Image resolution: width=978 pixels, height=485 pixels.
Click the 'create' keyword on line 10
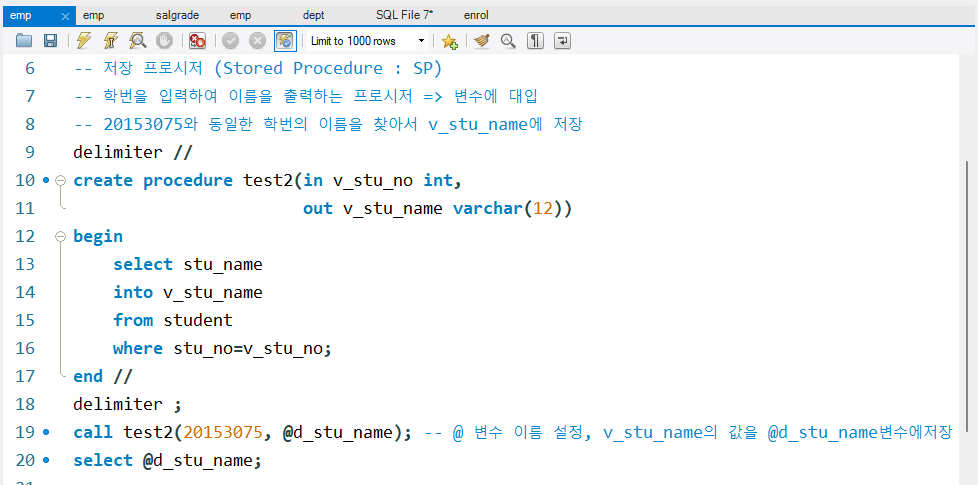(103, 181)
